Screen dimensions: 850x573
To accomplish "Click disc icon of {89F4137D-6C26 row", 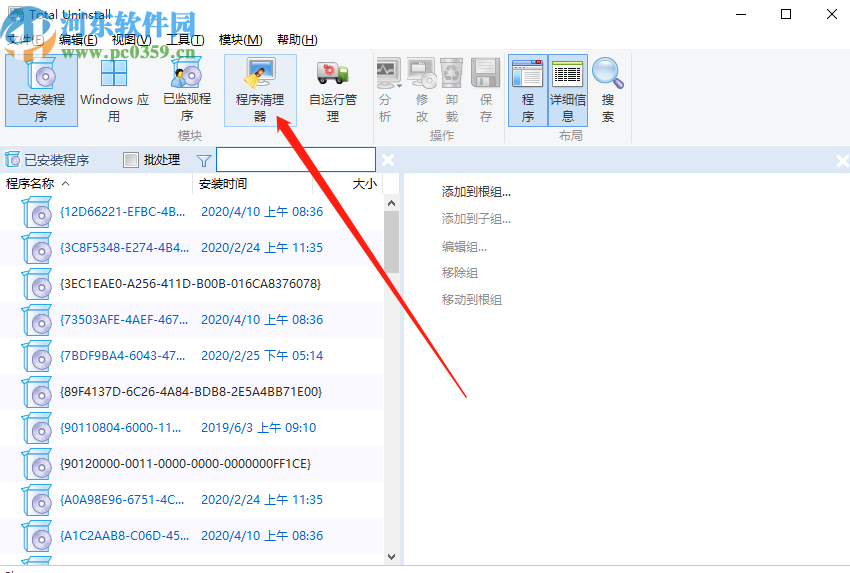I will tap(37, 391).
